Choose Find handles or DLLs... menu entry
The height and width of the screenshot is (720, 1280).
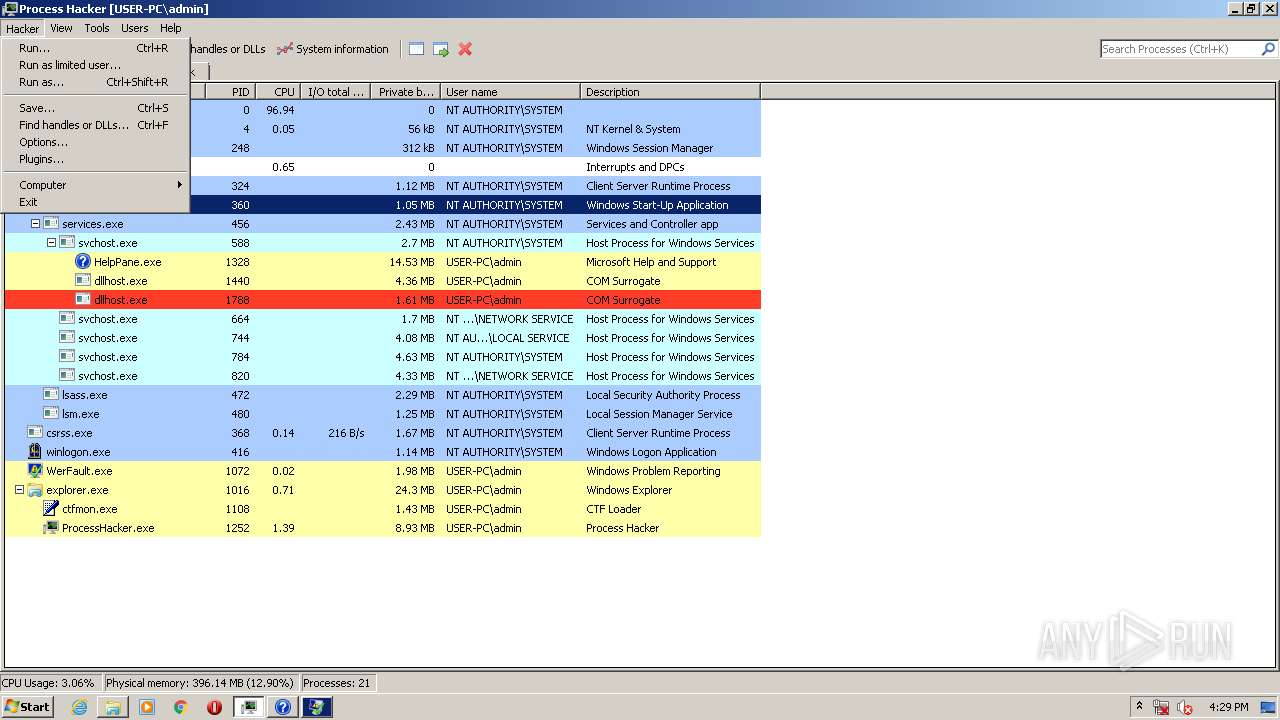pyautogui.click(x=95, y=125)
